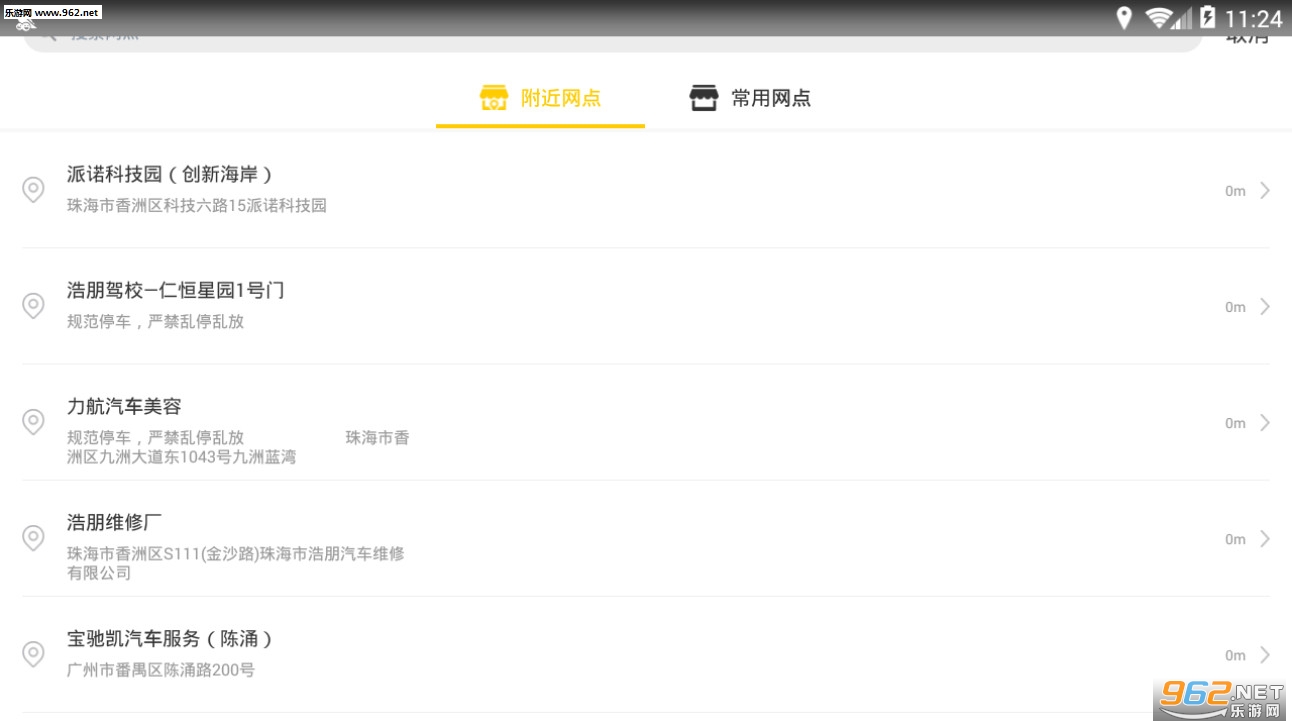Screen dimensions: 1292x727
Task: Open the chevron for 浩朋驾校-仁恒星园1号门
Action: (1265, 306)
